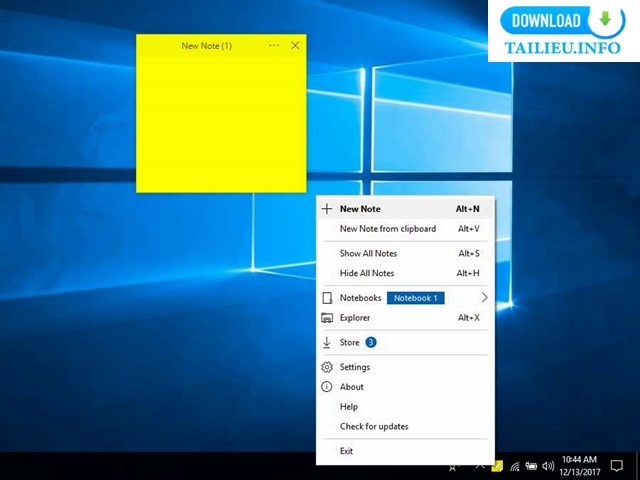Click the yellow sticky note tray icon

tap(497, 466)
